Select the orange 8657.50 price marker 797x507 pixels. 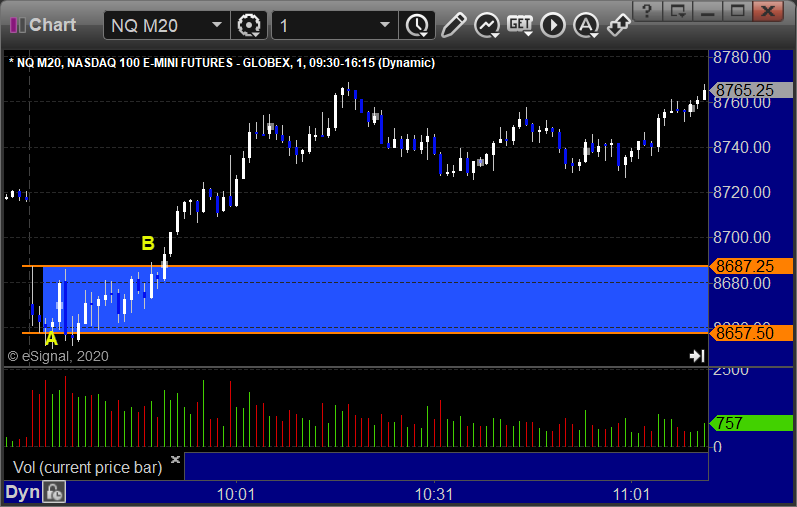tap(751, 333)
